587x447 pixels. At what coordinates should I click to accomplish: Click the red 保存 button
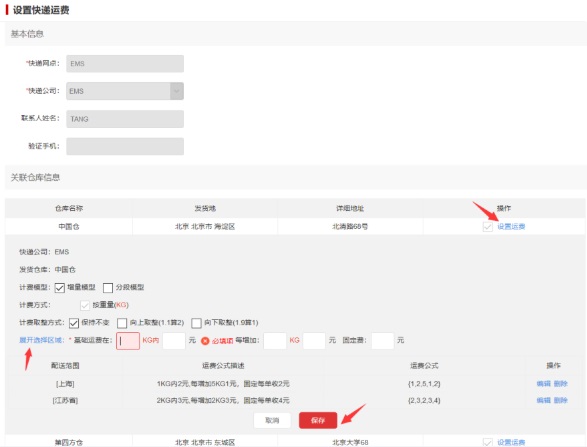coord(318,420)
